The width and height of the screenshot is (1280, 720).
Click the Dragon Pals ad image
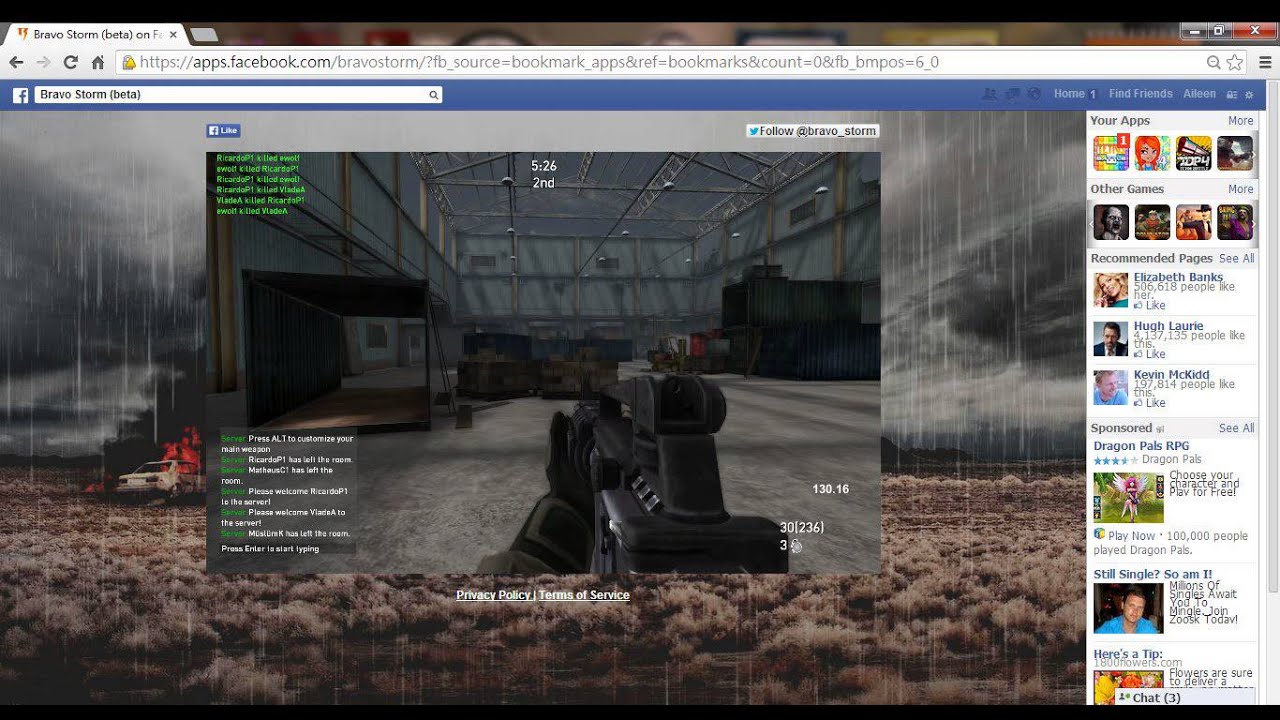pos(1128,497)
